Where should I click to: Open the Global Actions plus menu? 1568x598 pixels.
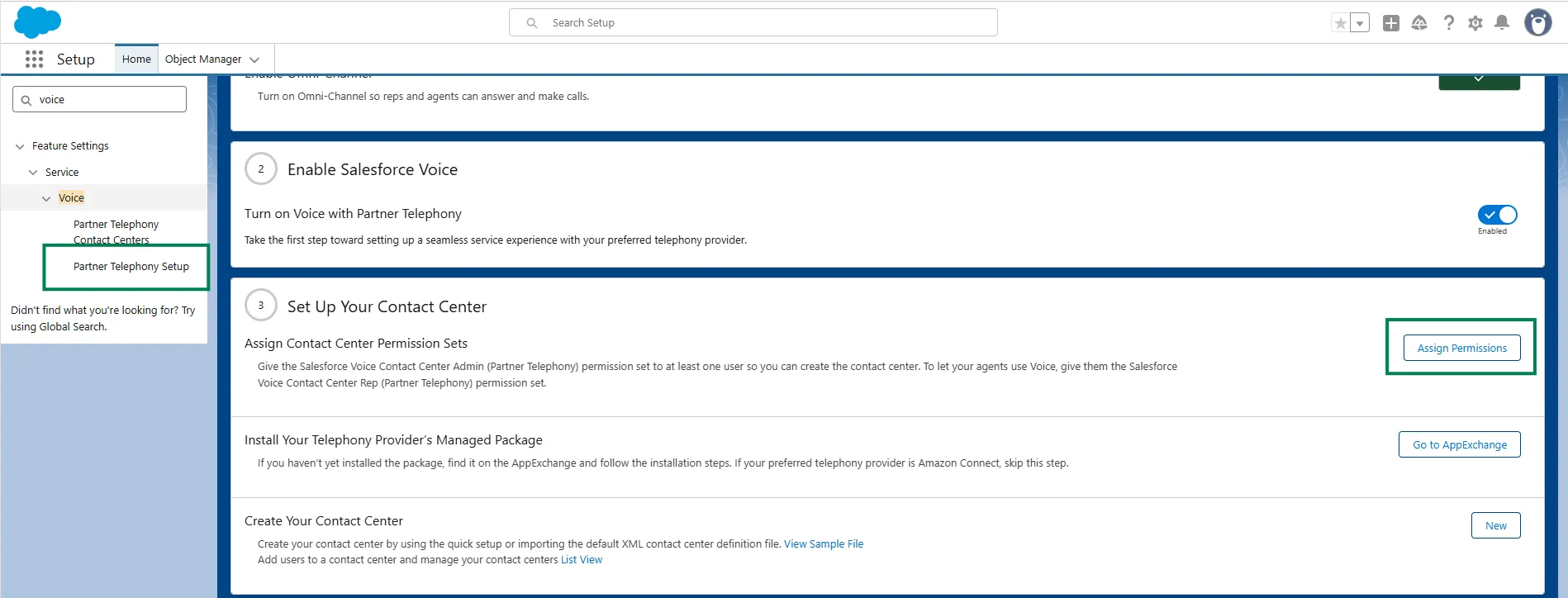(x=1391, y=23)
